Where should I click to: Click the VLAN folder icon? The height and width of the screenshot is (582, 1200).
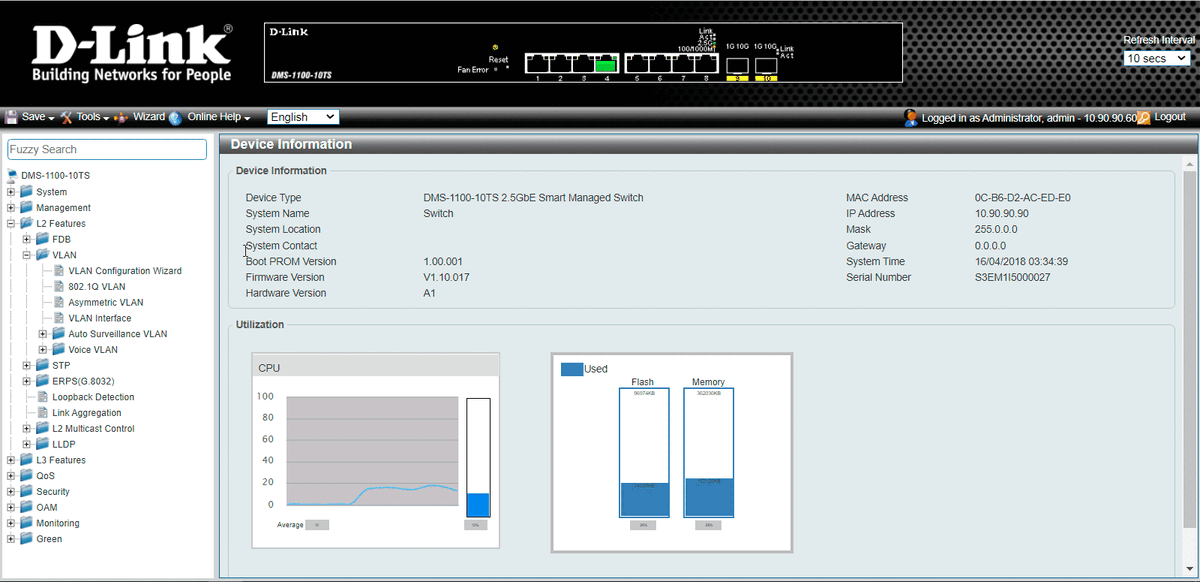[x=42, y=255]
